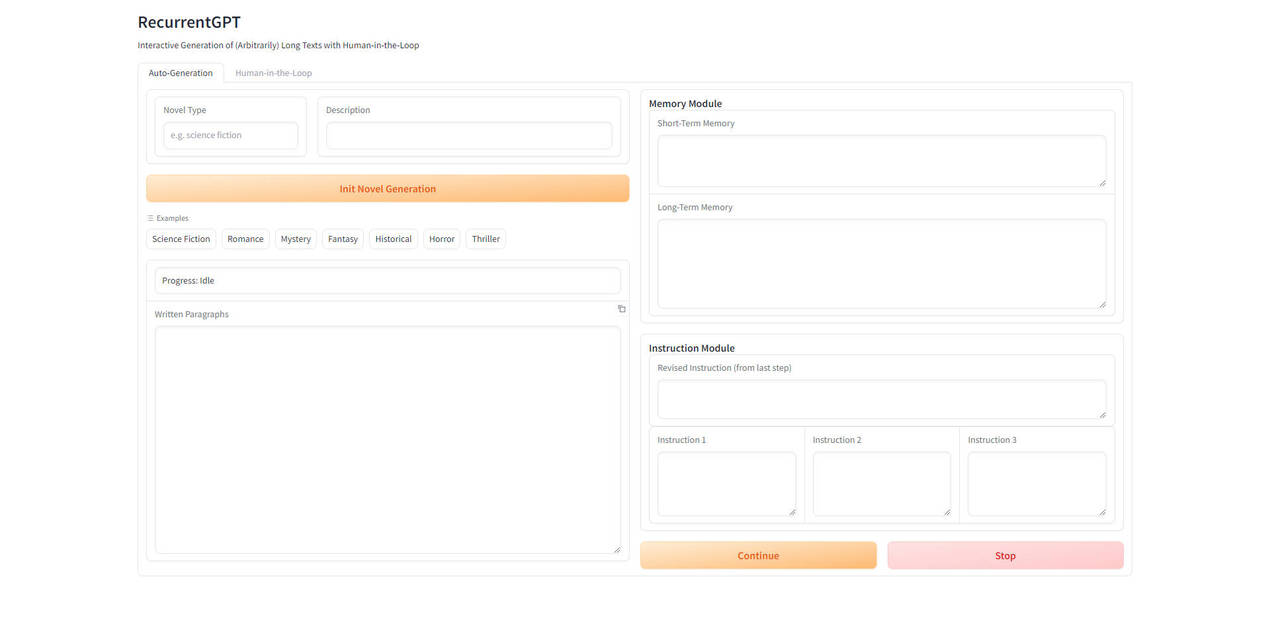The height and width of the screenshot is (620, 1270).
Task: Click inside the Long-Term Memory box
Action: [881, 264]
